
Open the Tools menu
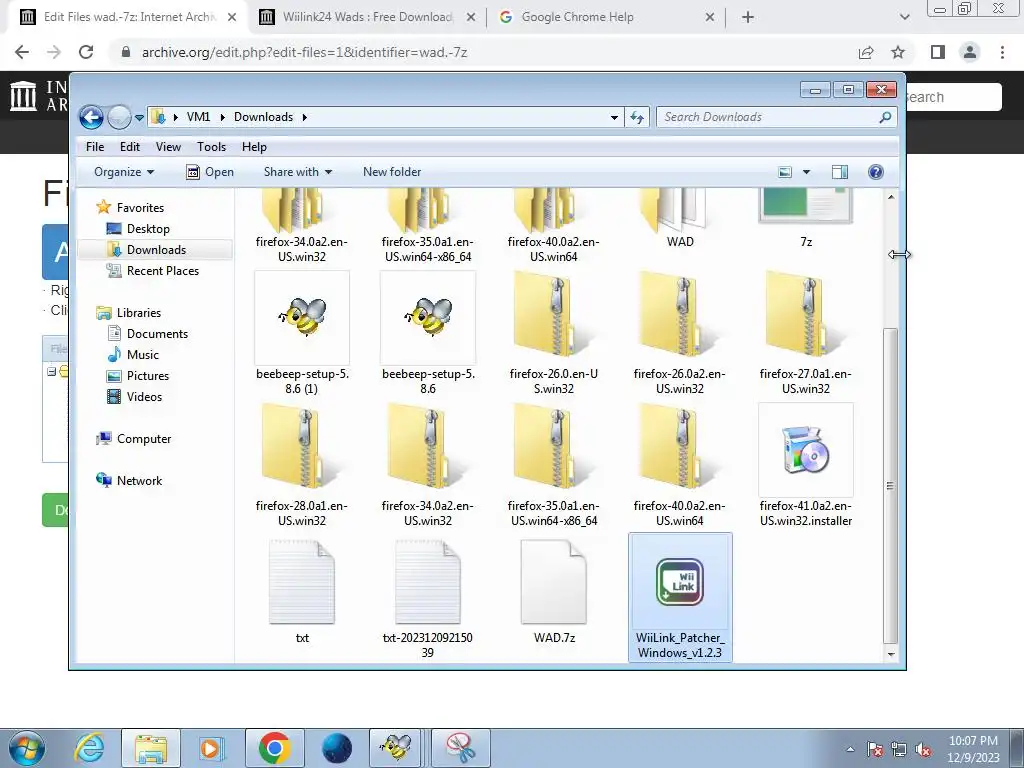click(212, 147)
